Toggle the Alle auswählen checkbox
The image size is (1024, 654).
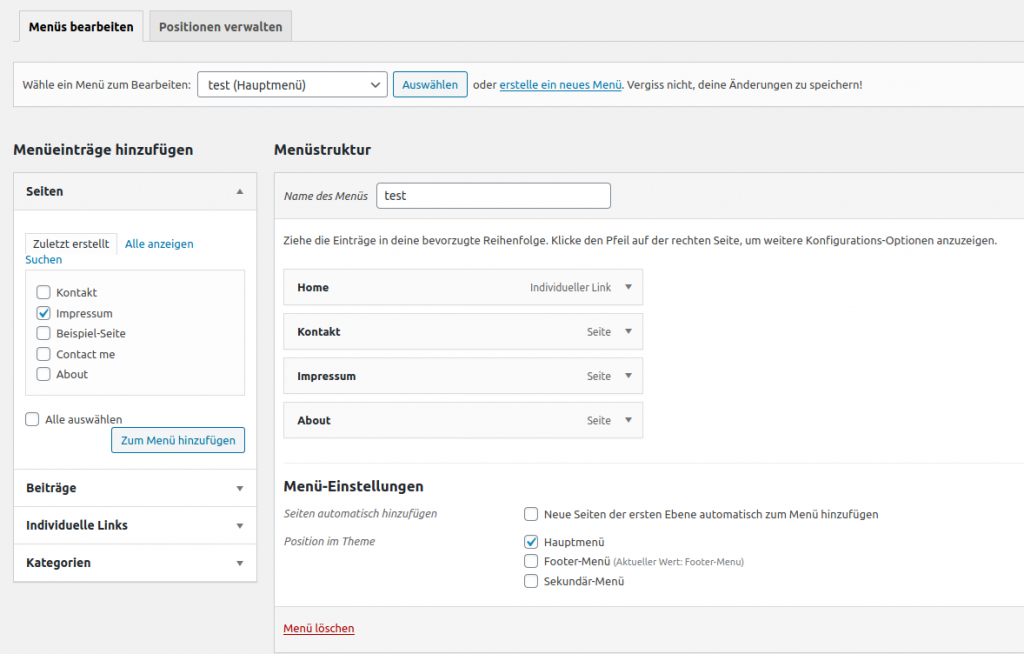(x=32, y=419)
